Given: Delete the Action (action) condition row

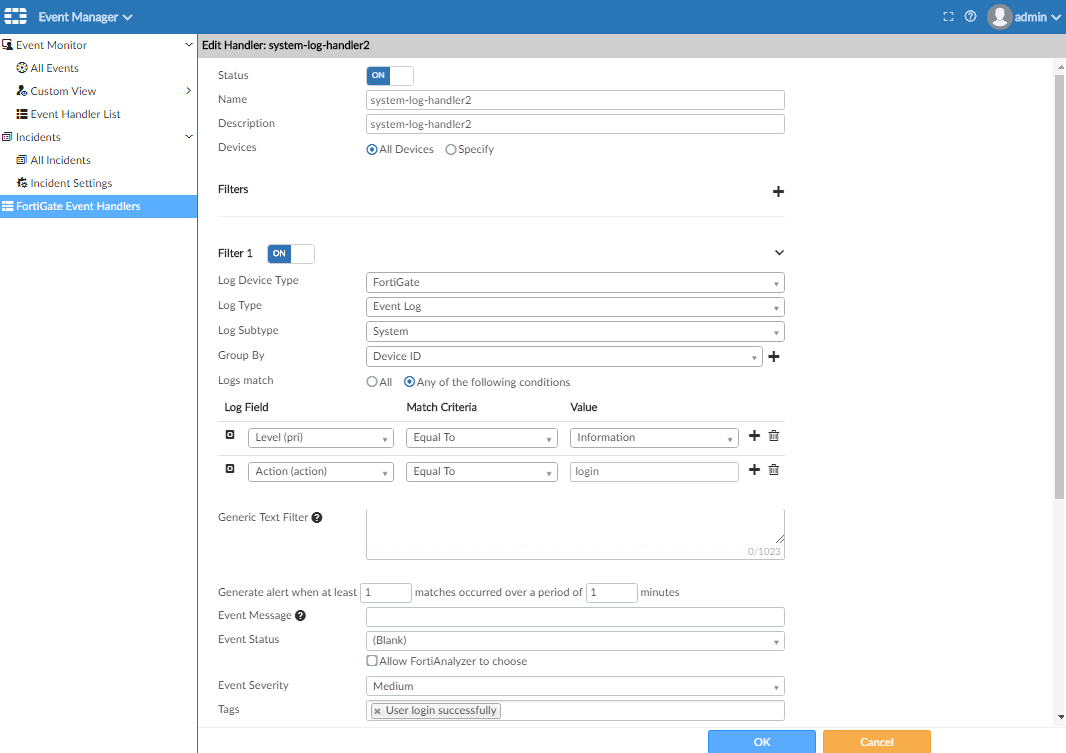Looking at the screenshot, I should (x=774, y=470).
